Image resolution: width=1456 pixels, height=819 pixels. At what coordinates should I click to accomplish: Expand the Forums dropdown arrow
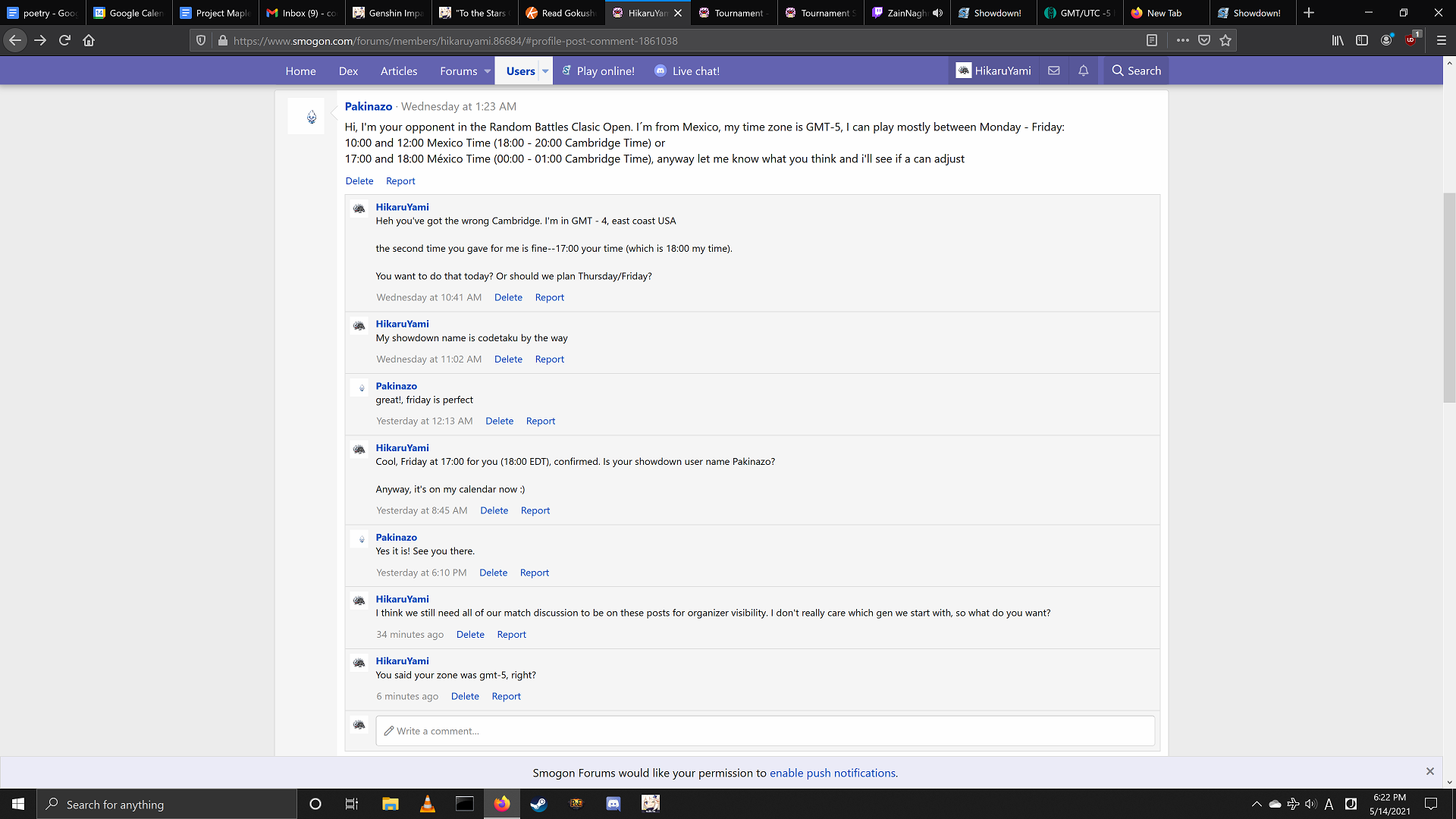pos(487,71)
